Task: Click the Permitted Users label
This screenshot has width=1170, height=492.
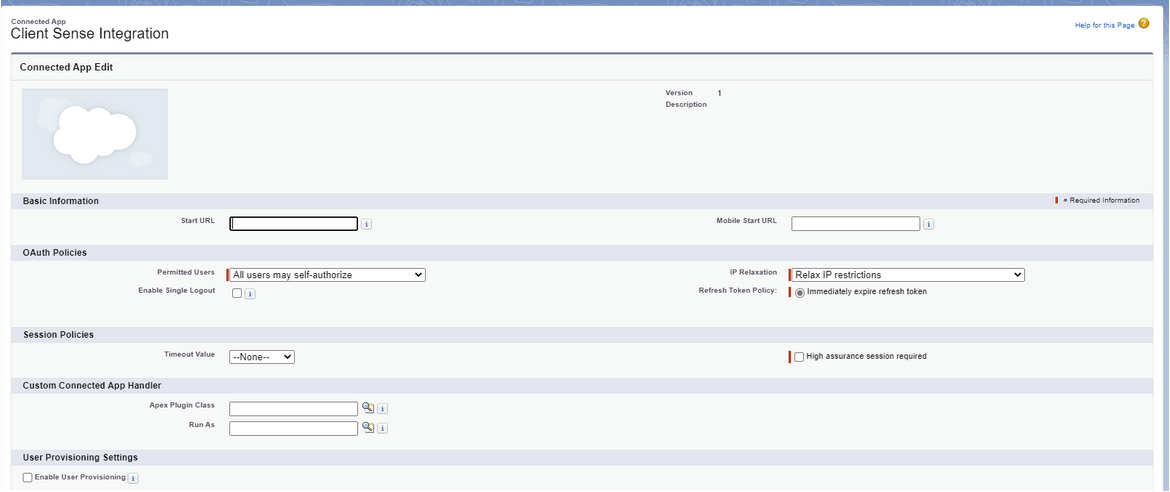Action: pyautogui.click(x=186, y=273)
